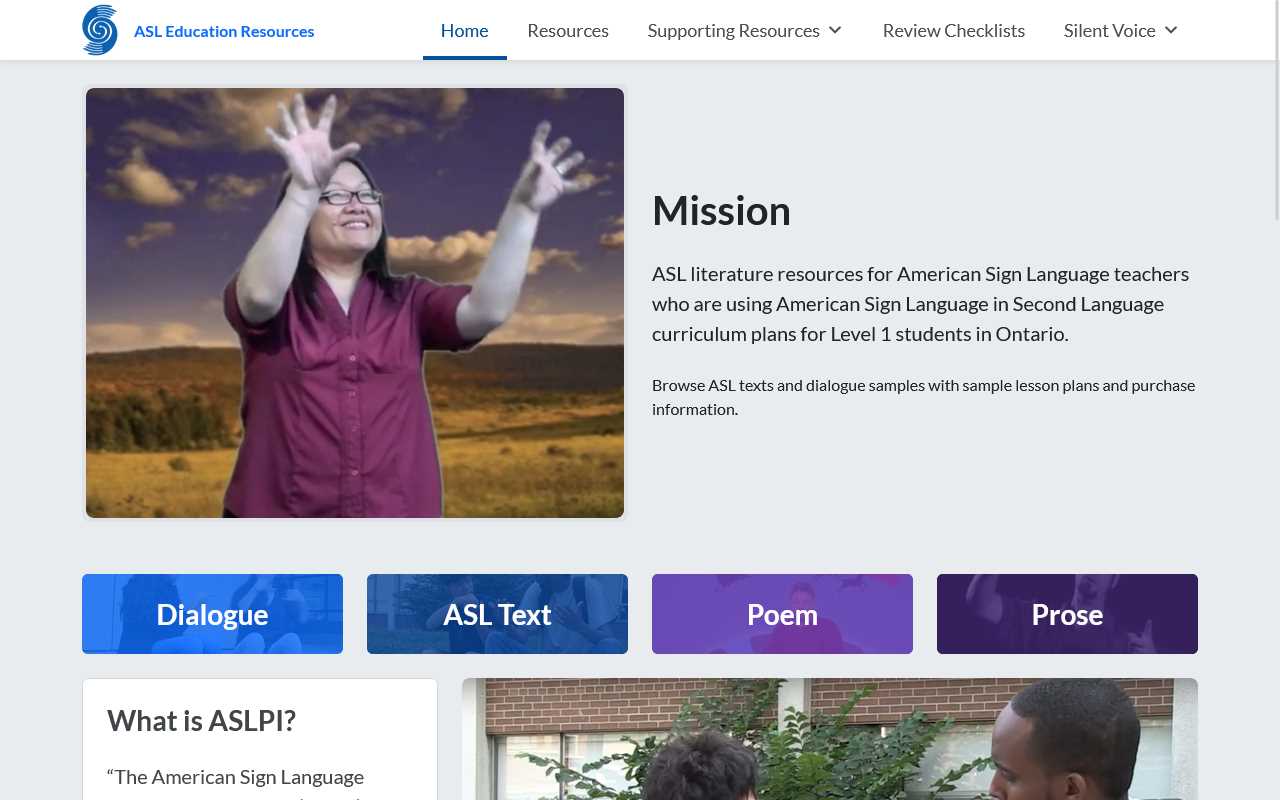Open the Review Checklists page
The width and height of the screenshot is (1280, 800).
click(953, 30)
